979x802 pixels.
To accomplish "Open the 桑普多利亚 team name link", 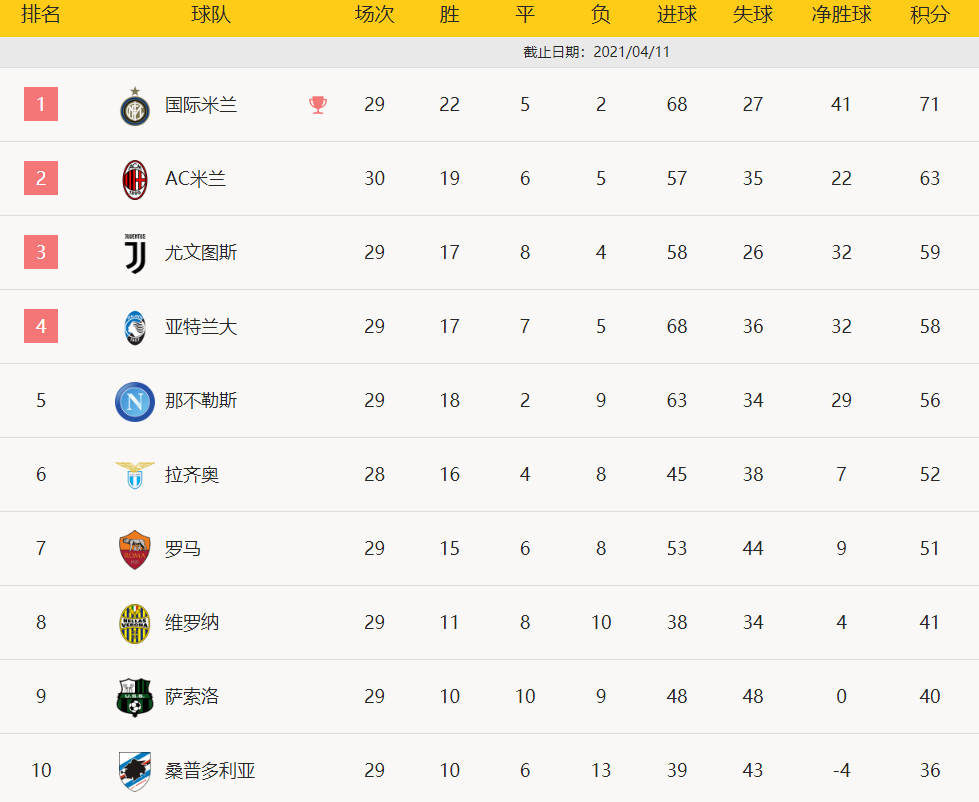I will pyautogui.click(x=210, y=771).
